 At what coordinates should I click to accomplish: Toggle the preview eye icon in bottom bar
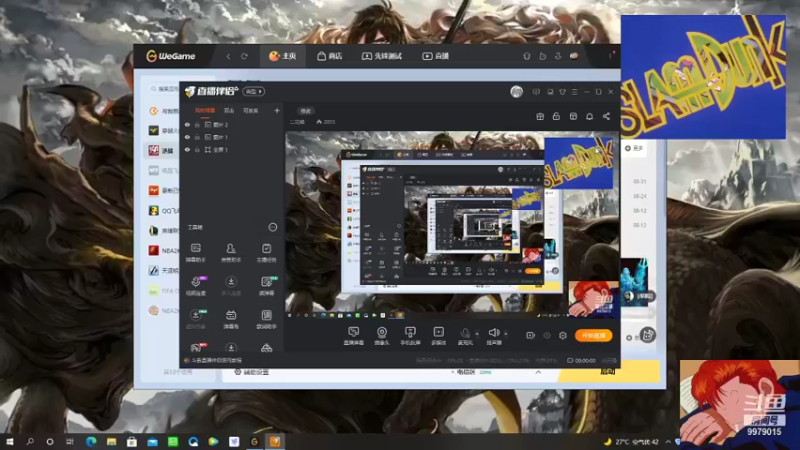click(547, 335)
